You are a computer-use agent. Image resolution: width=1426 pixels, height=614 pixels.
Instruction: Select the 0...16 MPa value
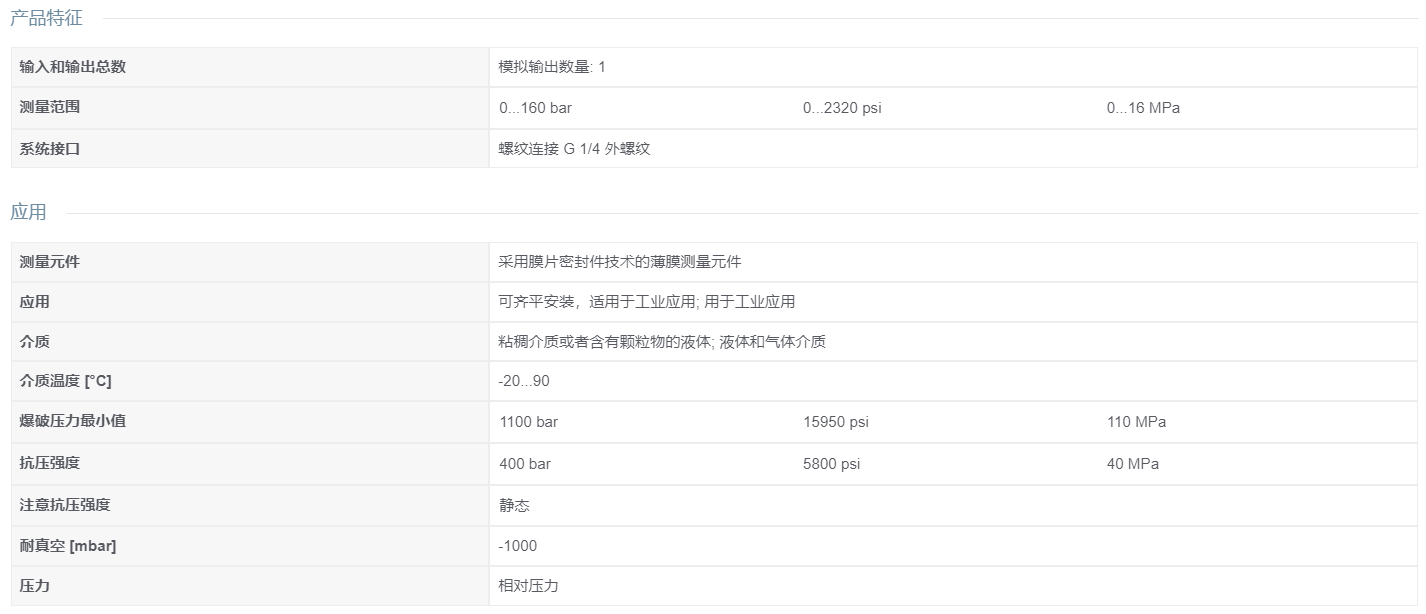click(1143, 108)
